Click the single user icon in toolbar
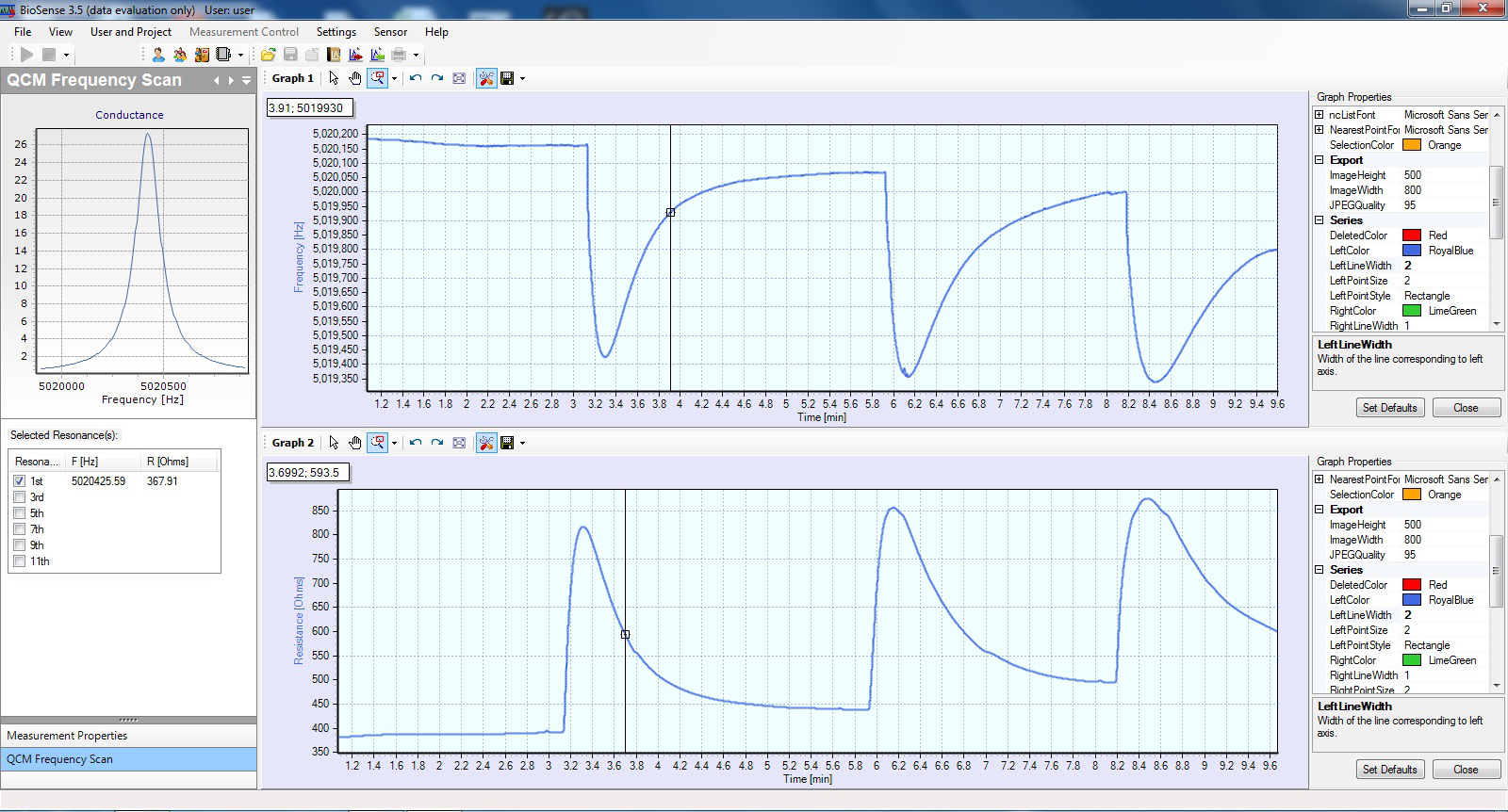 (x=158, y=55)
